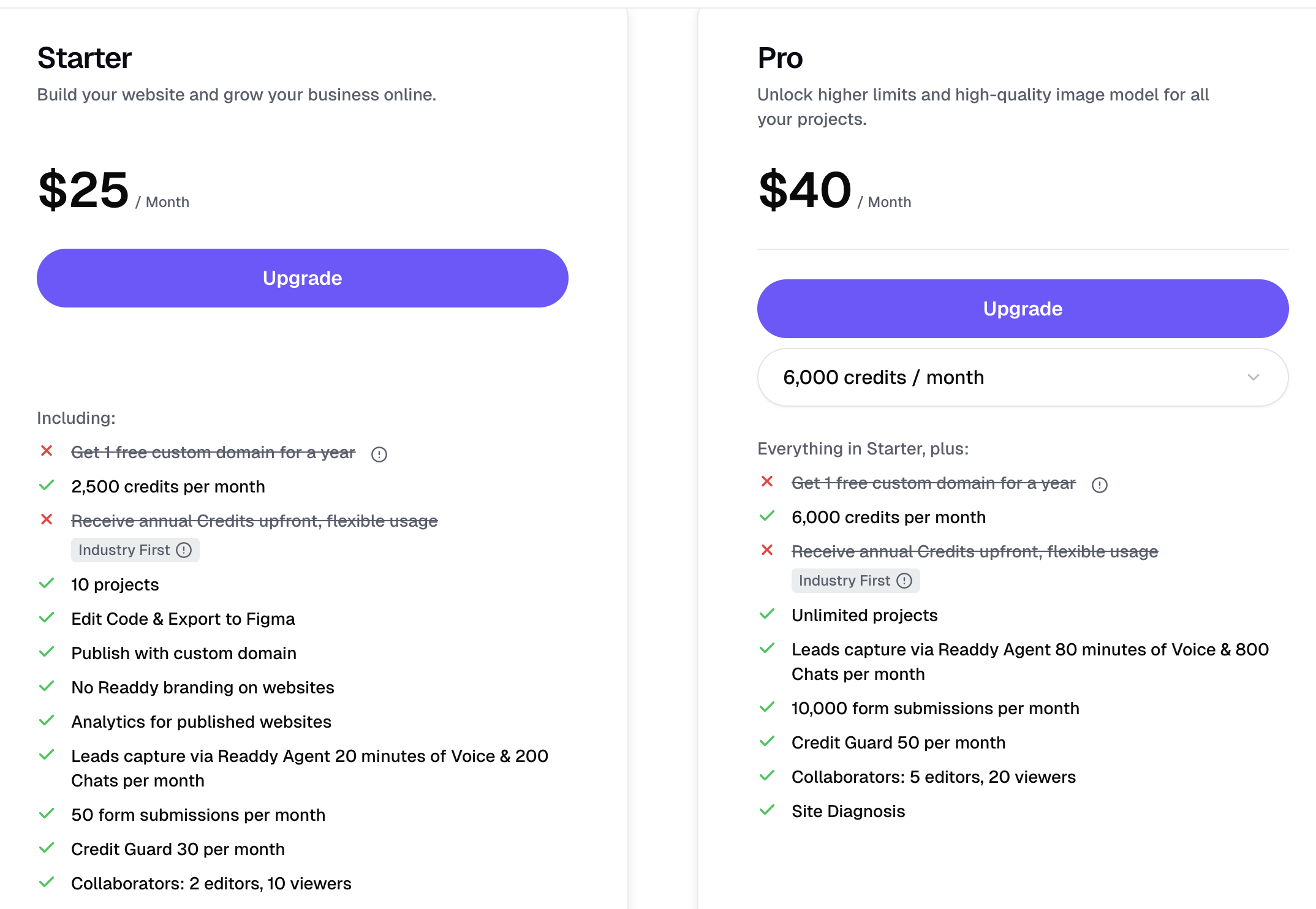Click green checkmark next to 2,500 credits per month
This screenshot has height=909, width=1316.
[x=47, y=486]
